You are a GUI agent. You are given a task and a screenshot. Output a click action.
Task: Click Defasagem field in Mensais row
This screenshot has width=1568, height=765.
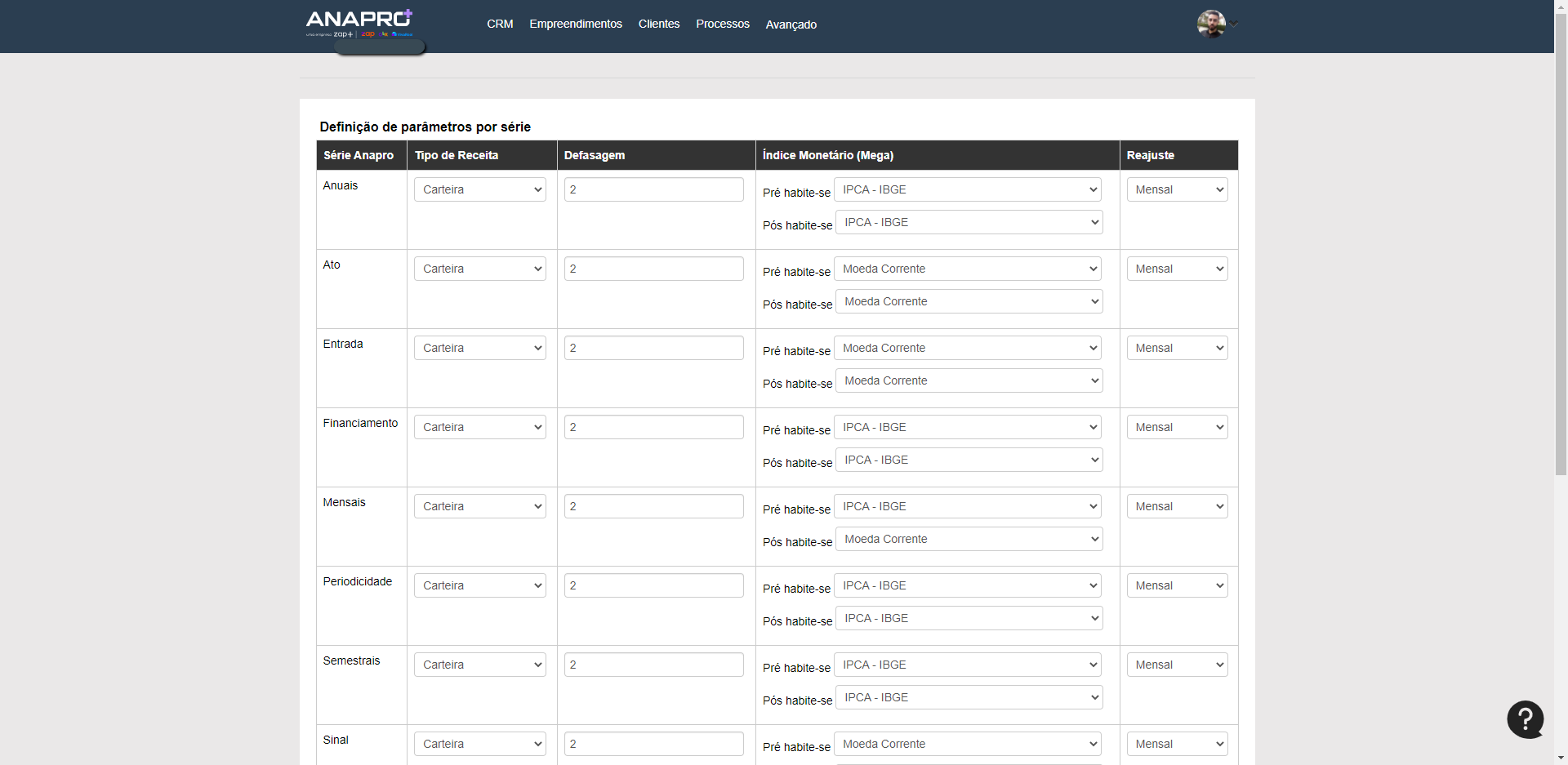(653, 506)
